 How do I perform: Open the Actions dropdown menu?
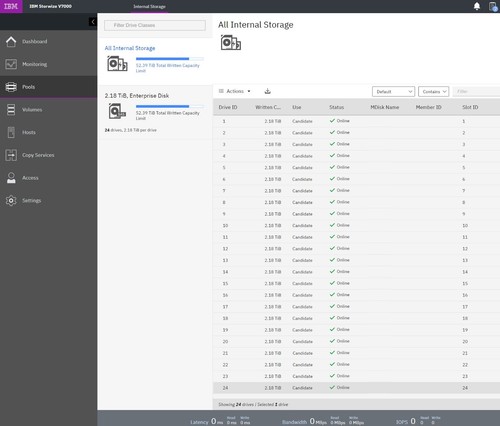[235, 91]
